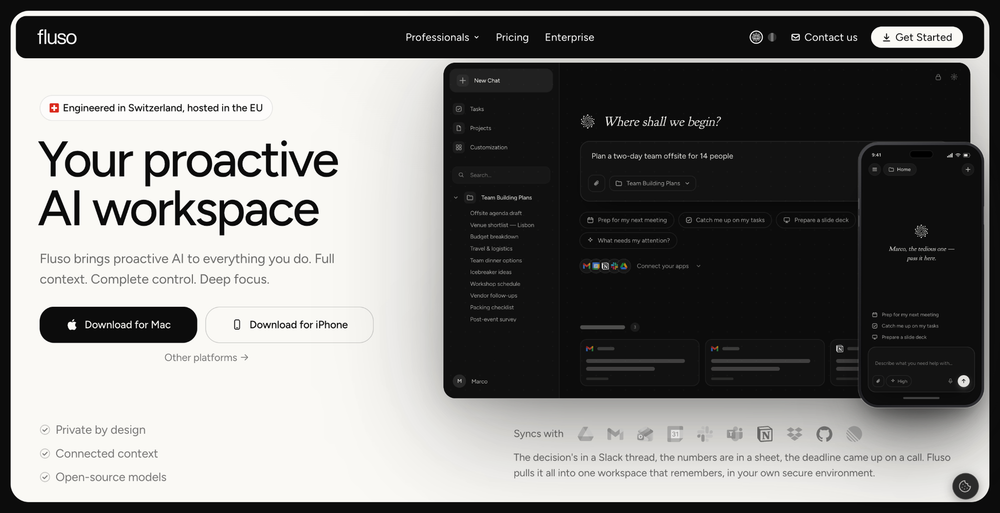Click Download for iPhone

click(x=290, y=325)
